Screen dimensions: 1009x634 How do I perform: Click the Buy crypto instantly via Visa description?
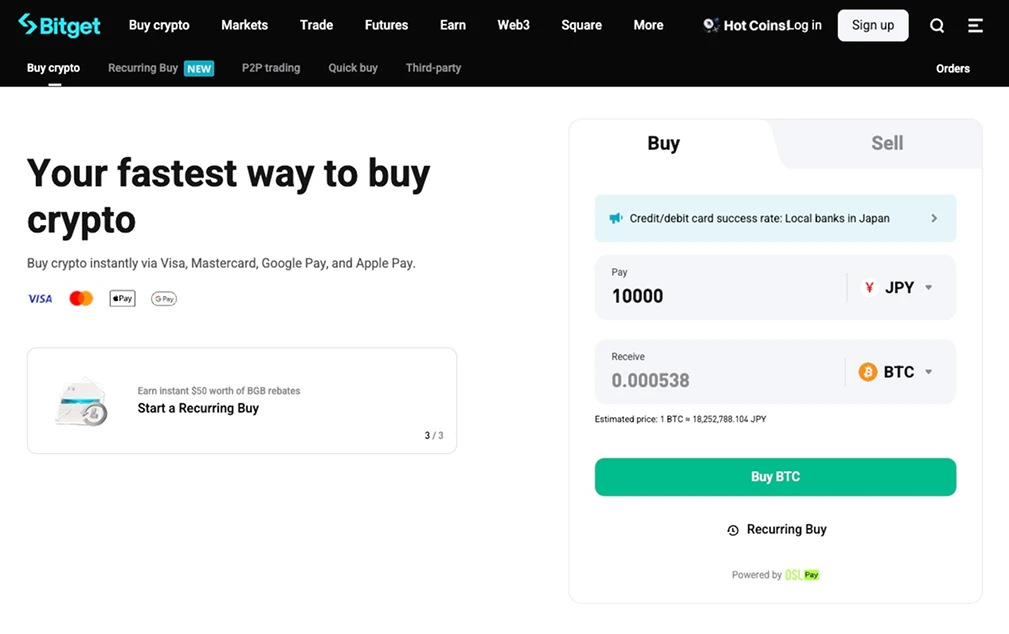coord(221,263)
